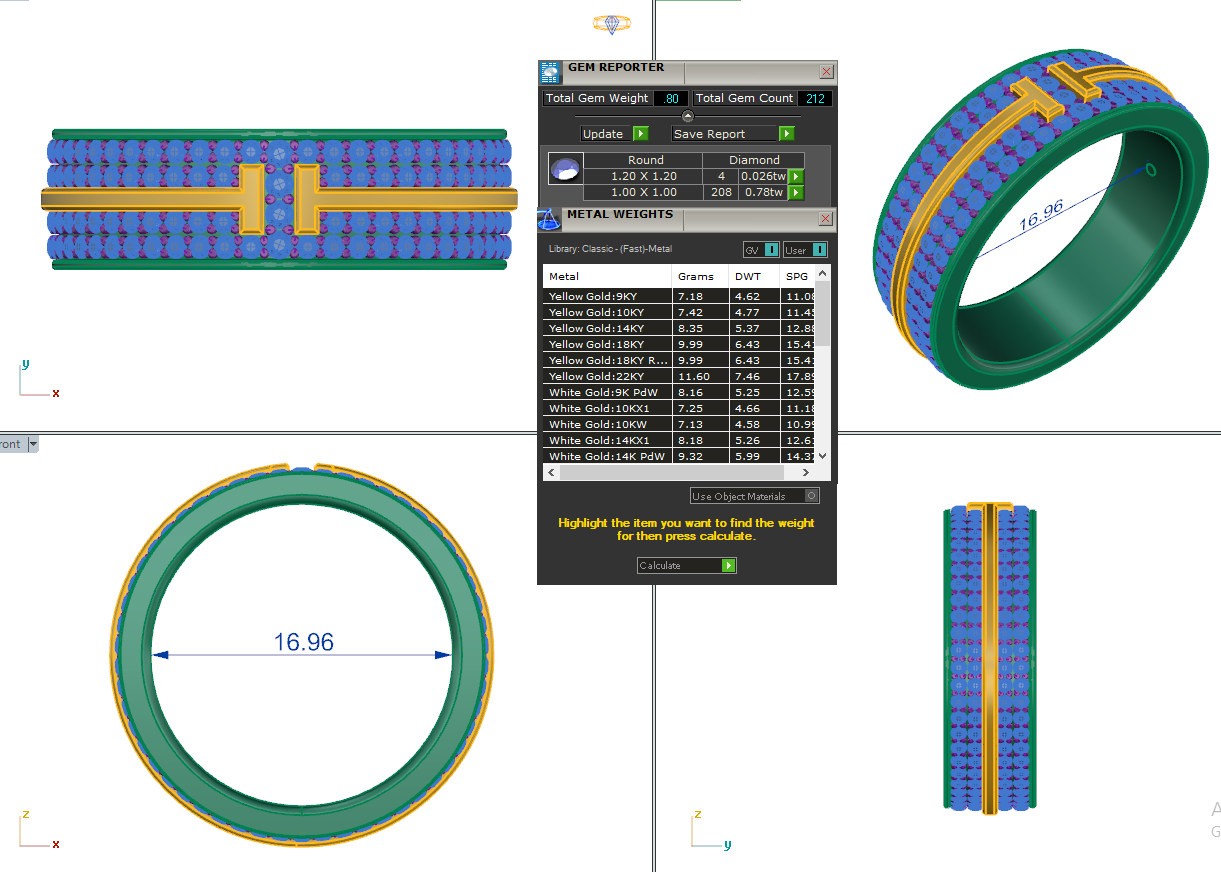
Task: Click the Save Report button
Action: coord(734,134)
